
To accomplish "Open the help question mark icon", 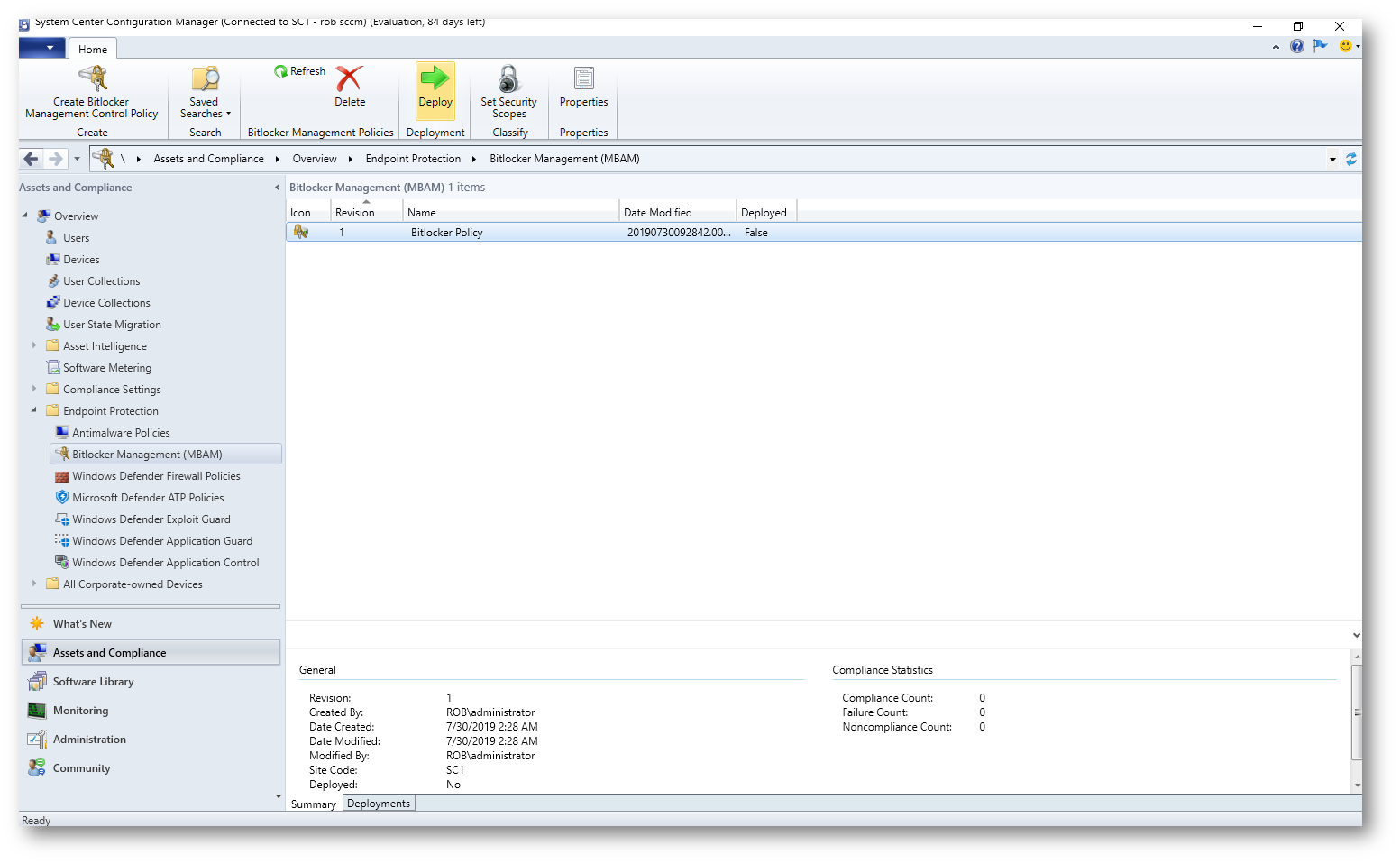I will [1296, 46].
